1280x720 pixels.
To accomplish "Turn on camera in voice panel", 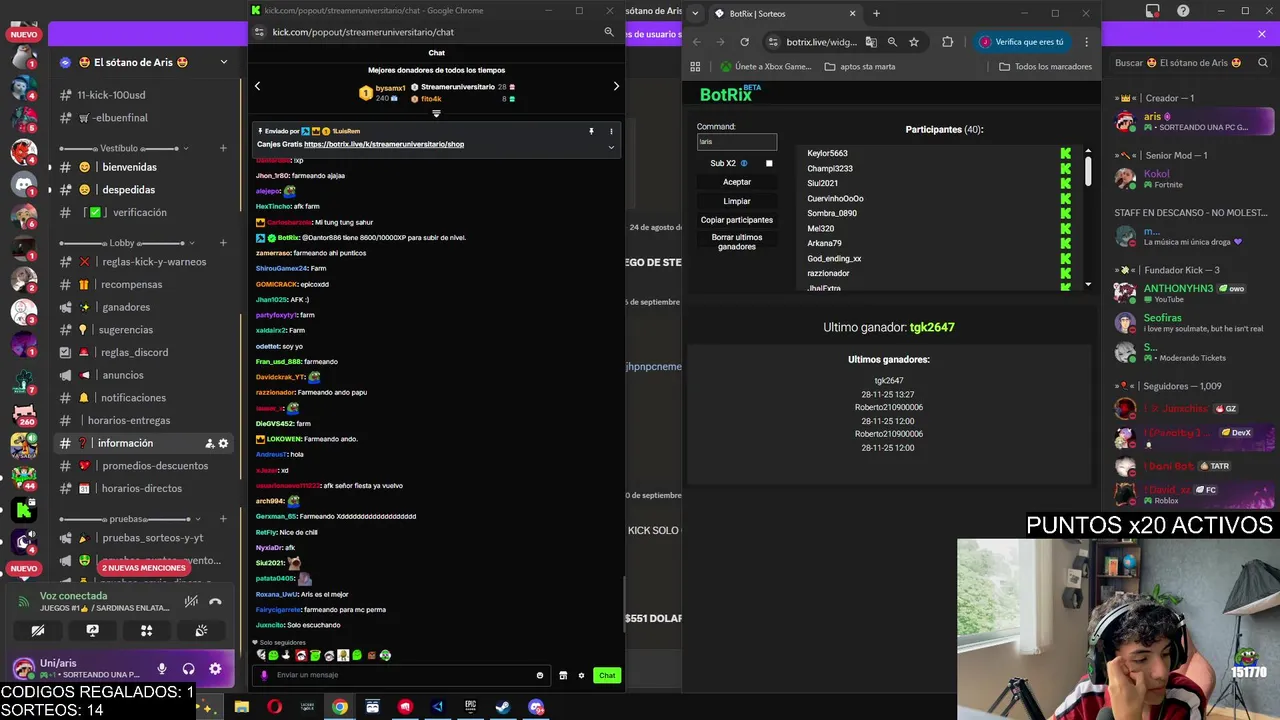I will [x=38, y=631].
